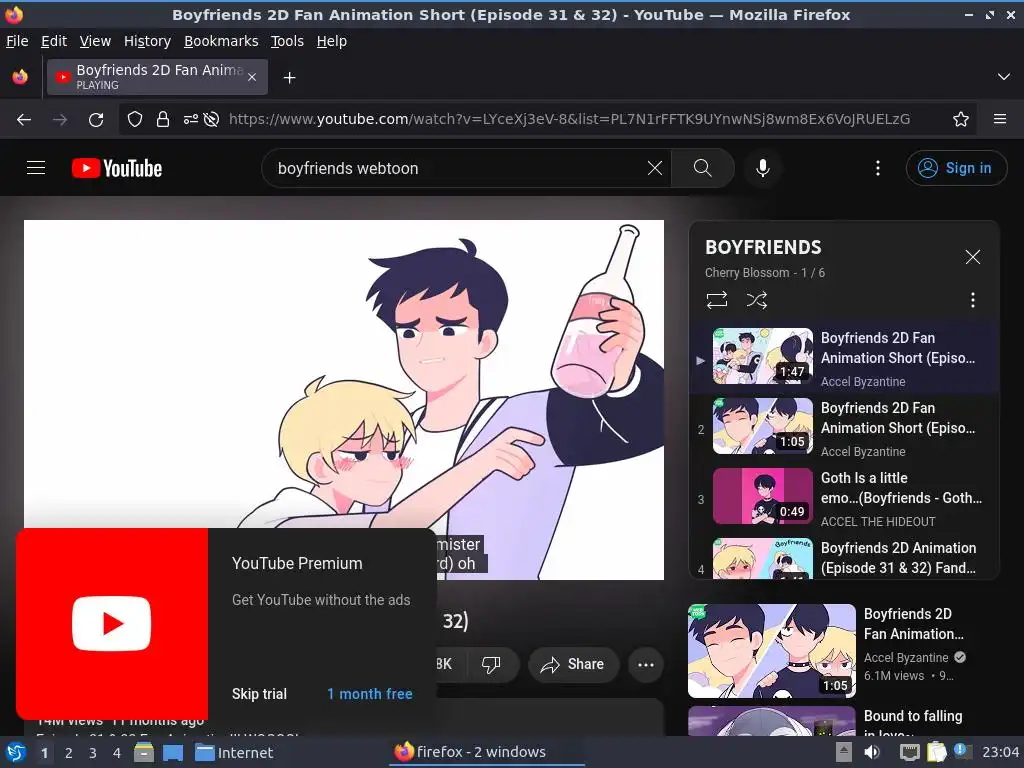
Task: Click the Sign in button
Action: click(x=956, y=168)
